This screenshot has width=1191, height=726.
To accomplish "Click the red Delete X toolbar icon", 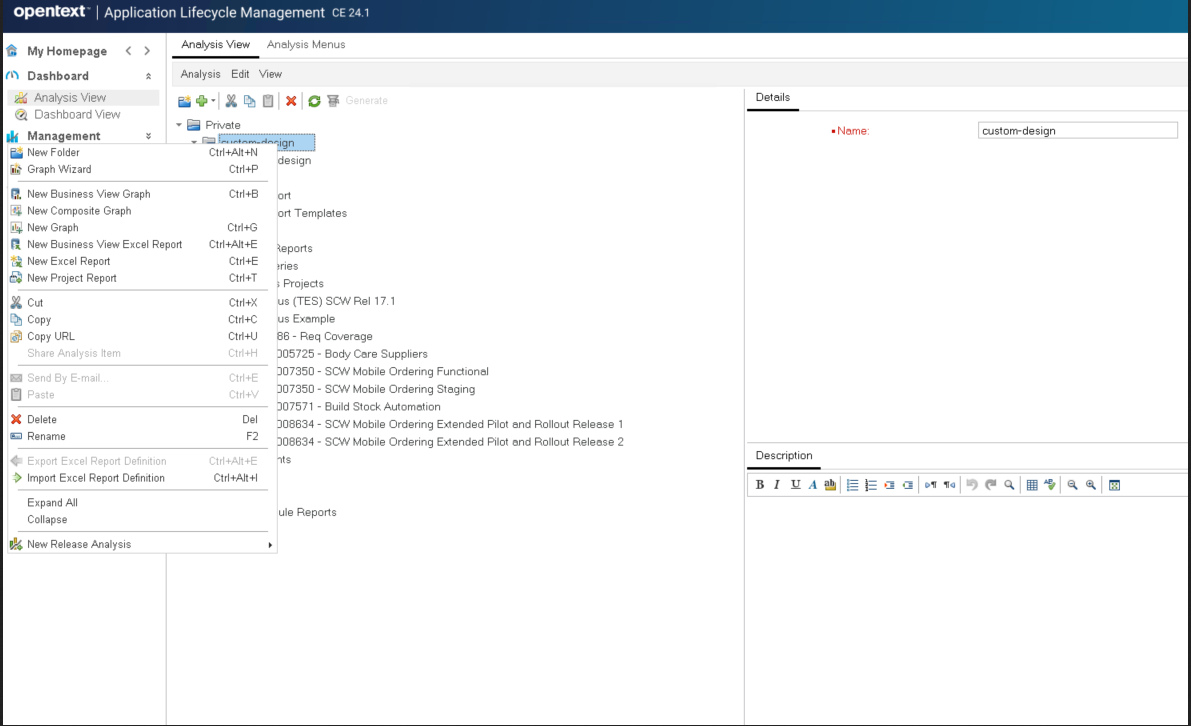I will 291,101.
